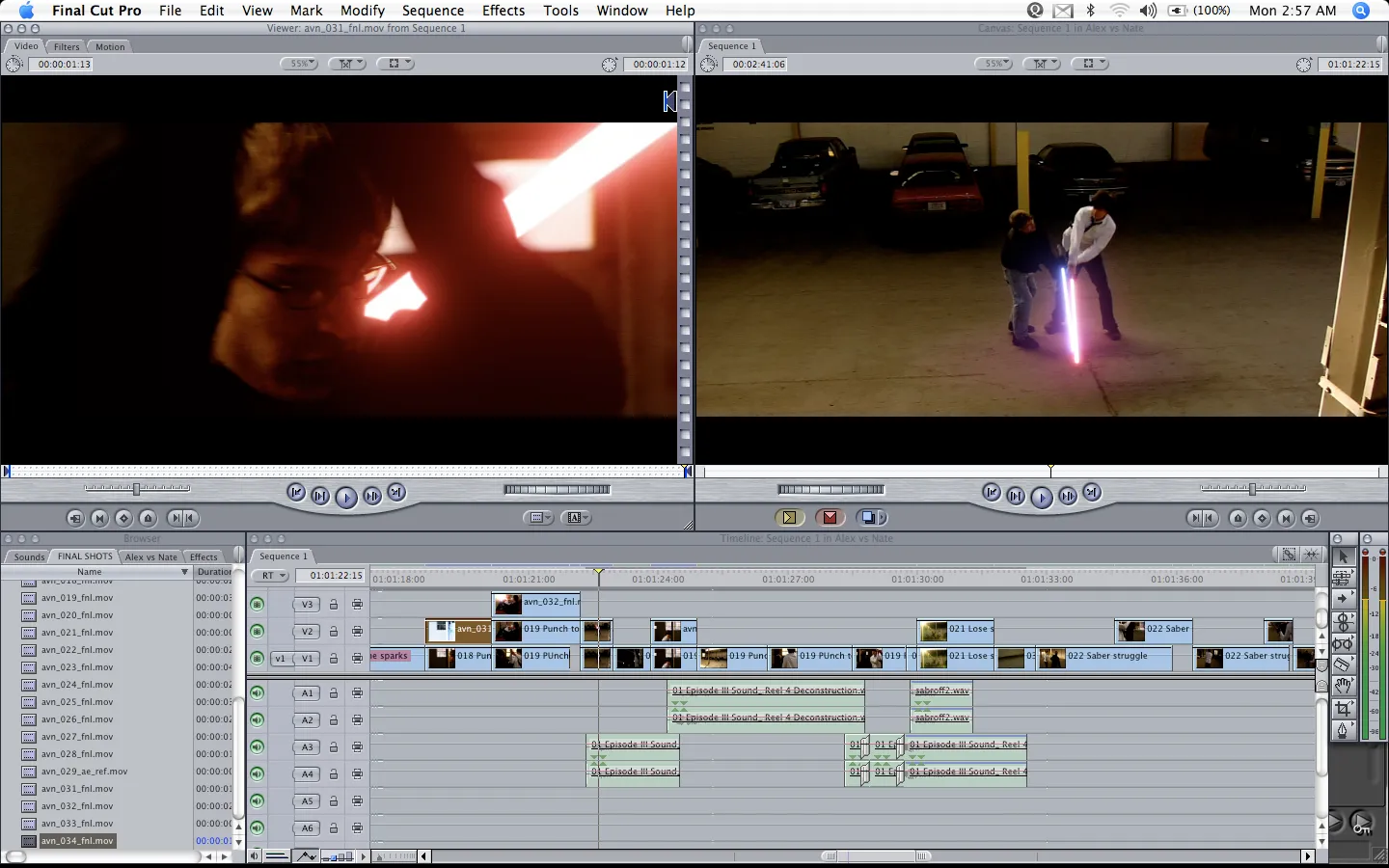Click the Viewer shuttle control slider
1389x868 pixels.
click(136, 489)
